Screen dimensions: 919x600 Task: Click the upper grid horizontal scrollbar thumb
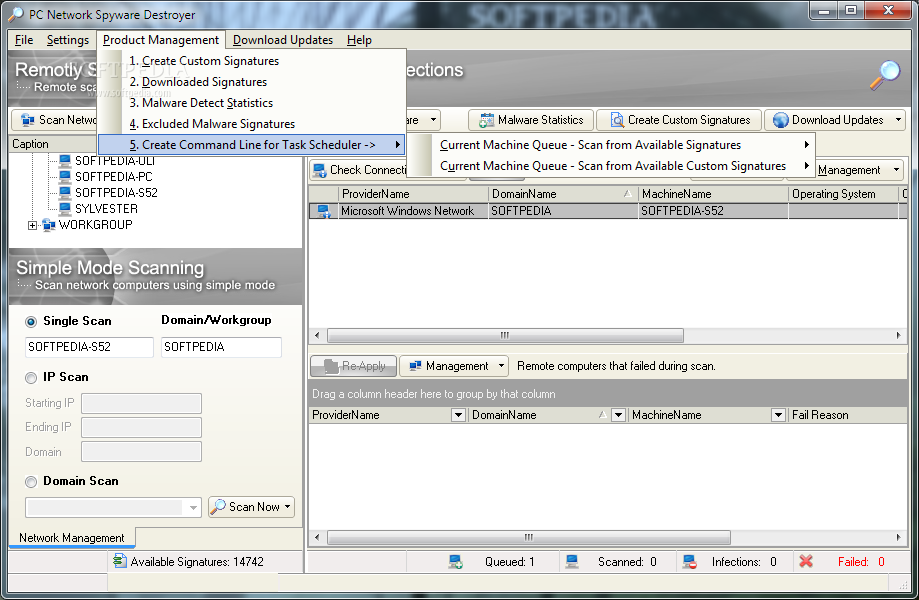[505, 336]
